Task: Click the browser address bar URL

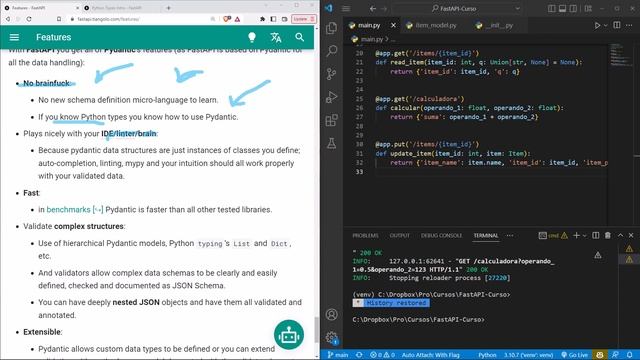Action: click(x=108, y=19)
